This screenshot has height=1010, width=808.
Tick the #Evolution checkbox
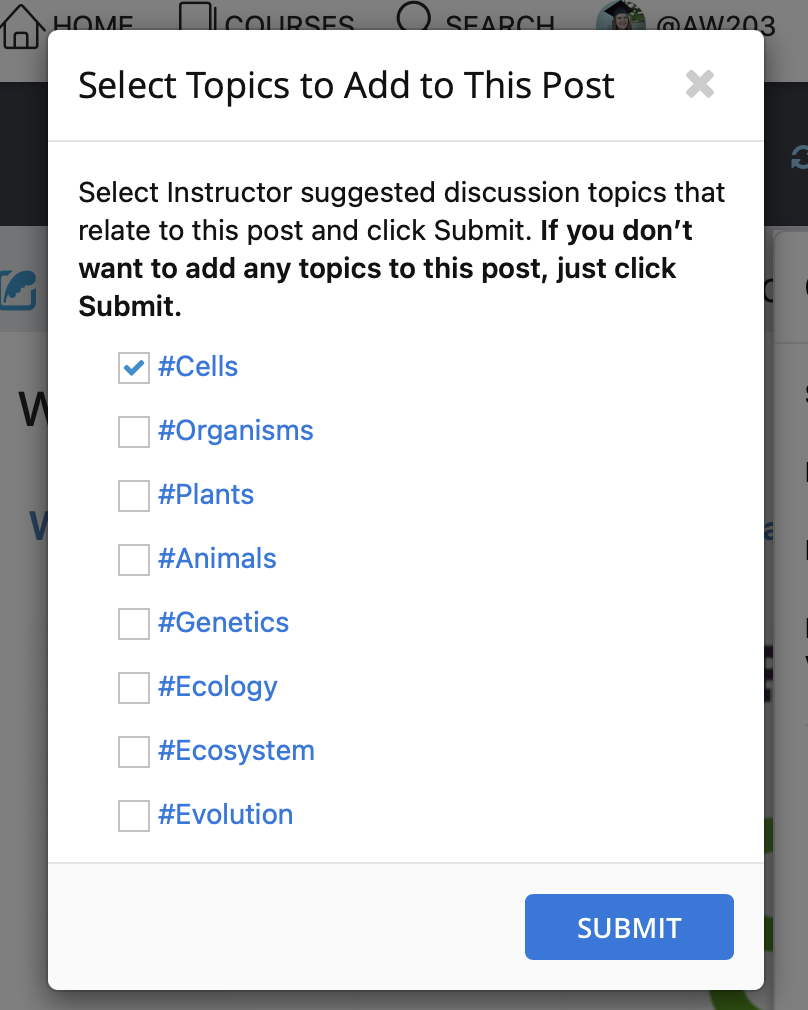tap(134, 815)
